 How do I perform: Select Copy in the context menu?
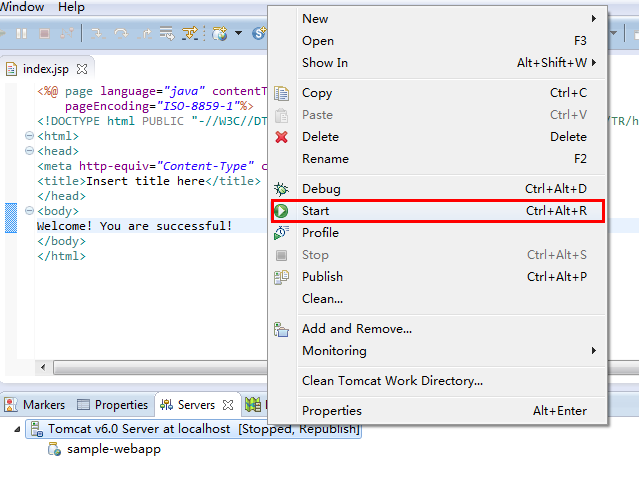[x=439, y=93]
